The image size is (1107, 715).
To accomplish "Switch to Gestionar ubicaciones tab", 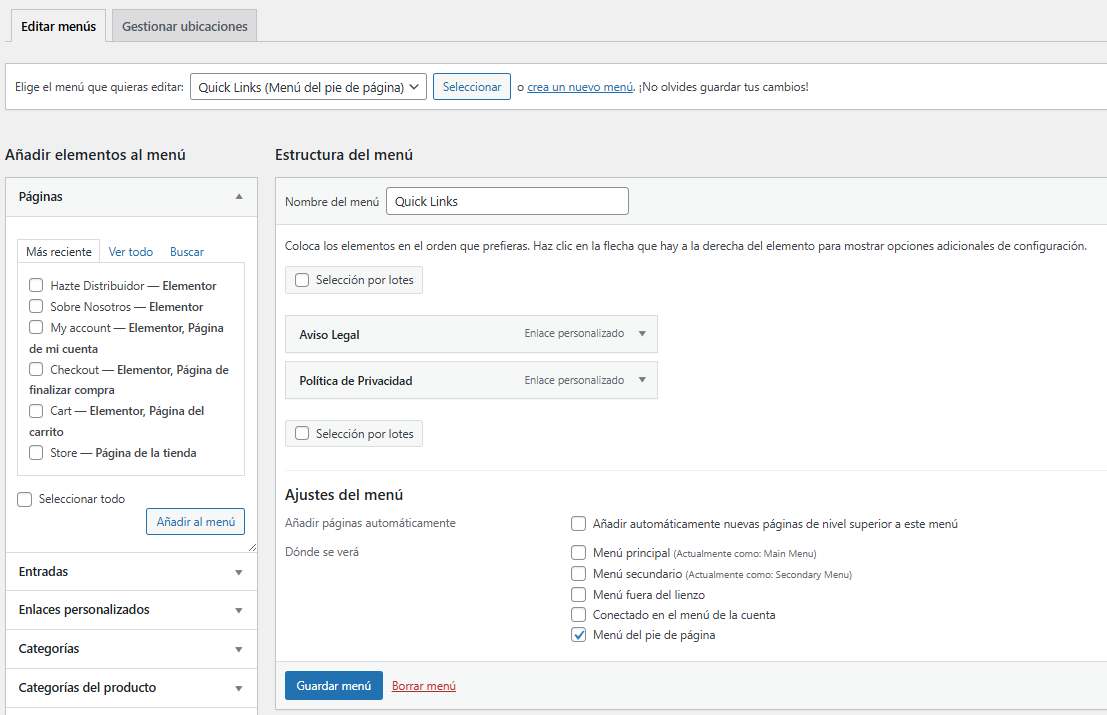I will [x=184, y=26].
